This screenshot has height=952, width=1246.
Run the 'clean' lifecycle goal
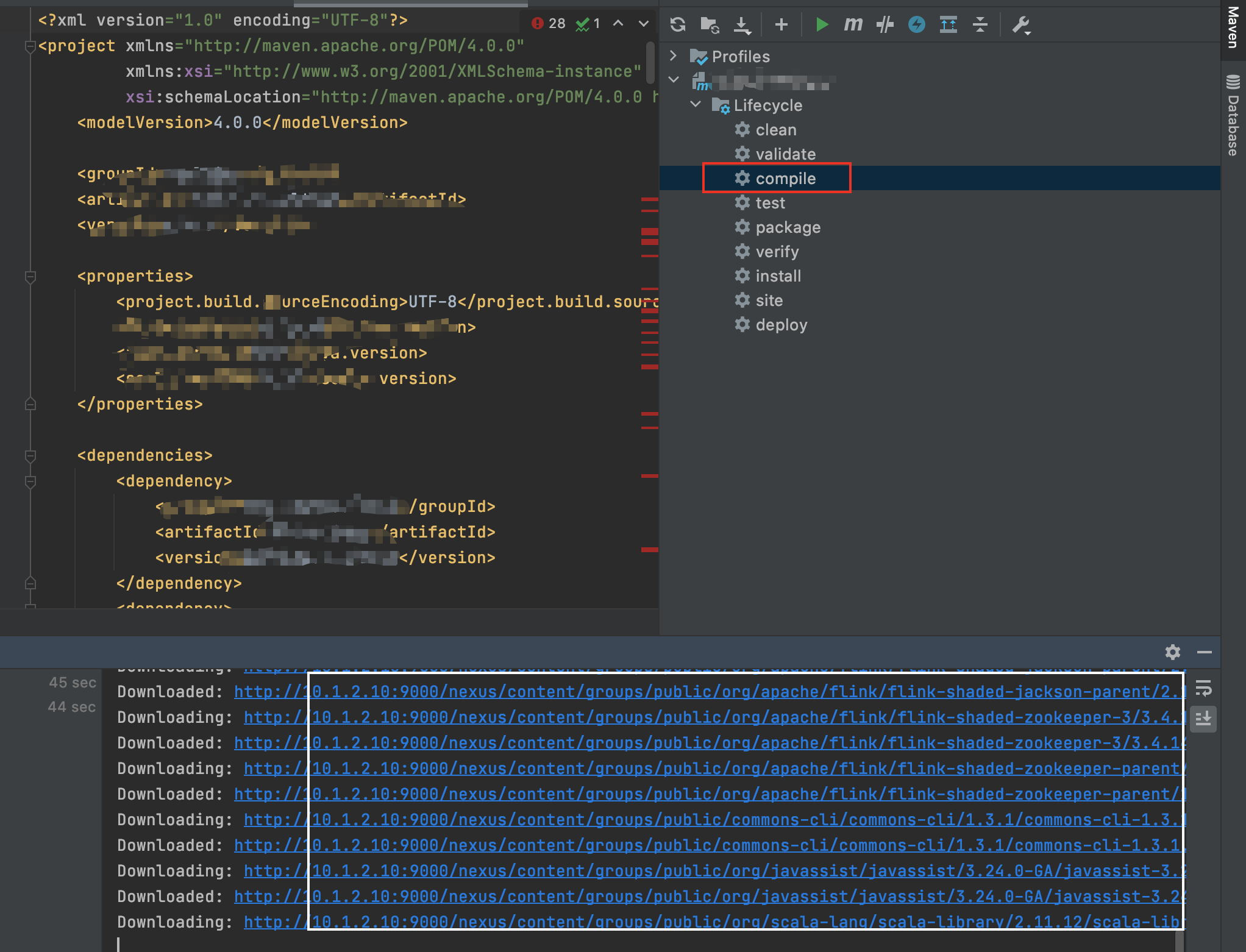pyautogui.click(x=775, y=129)
